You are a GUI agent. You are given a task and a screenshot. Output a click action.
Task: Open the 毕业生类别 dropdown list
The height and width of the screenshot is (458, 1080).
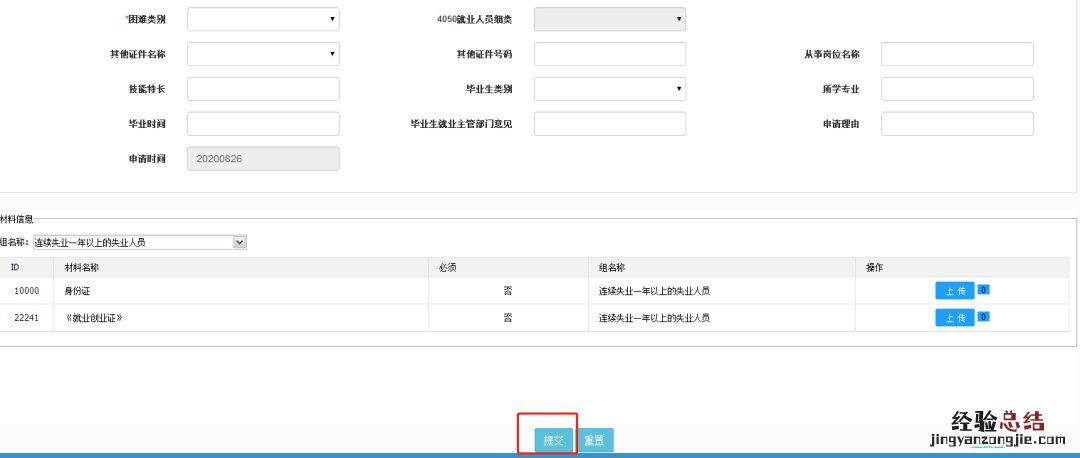[x=609, y=89]
